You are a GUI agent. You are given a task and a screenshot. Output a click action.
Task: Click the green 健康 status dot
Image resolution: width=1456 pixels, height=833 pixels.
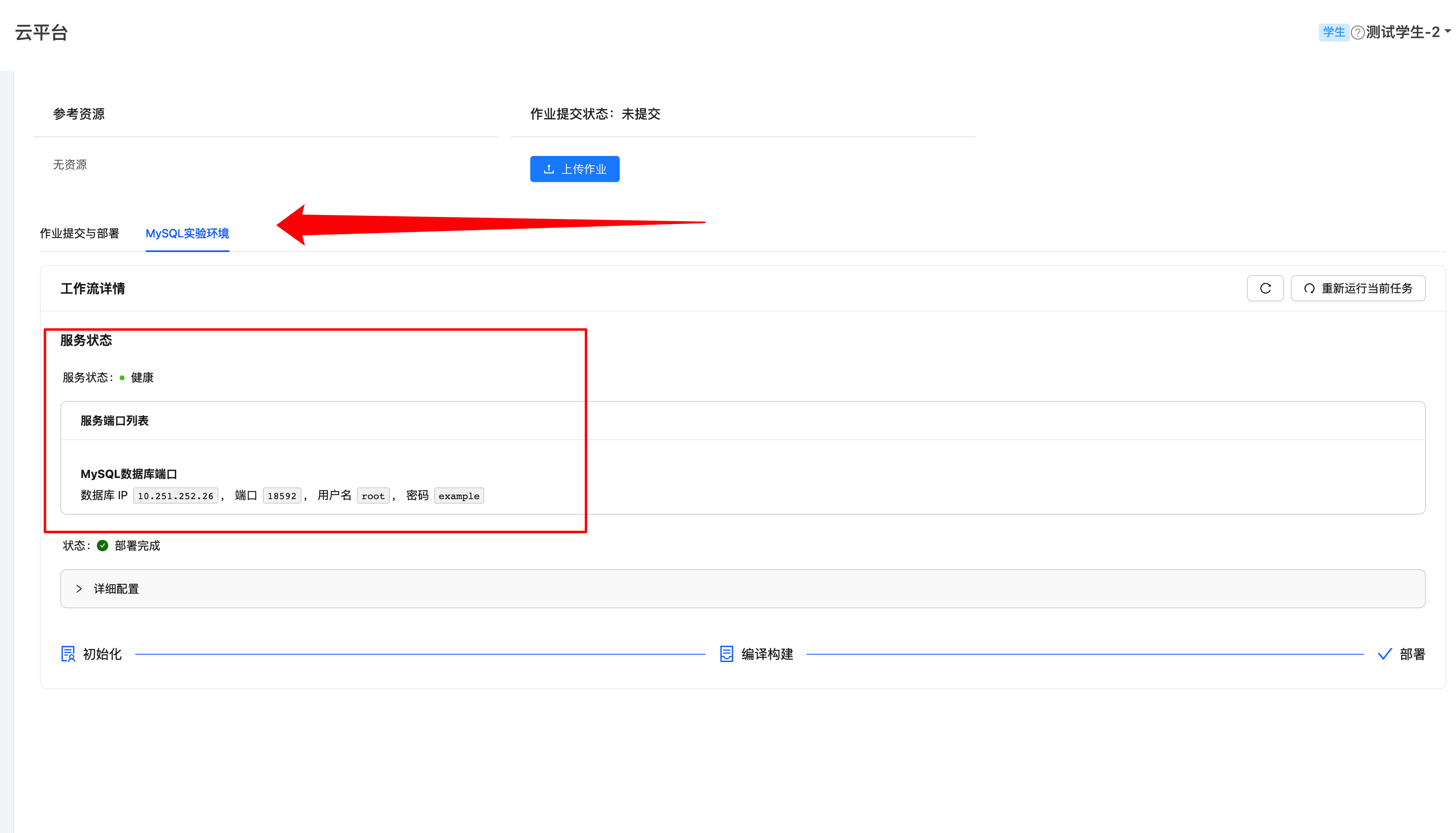[x=122, y=377]
